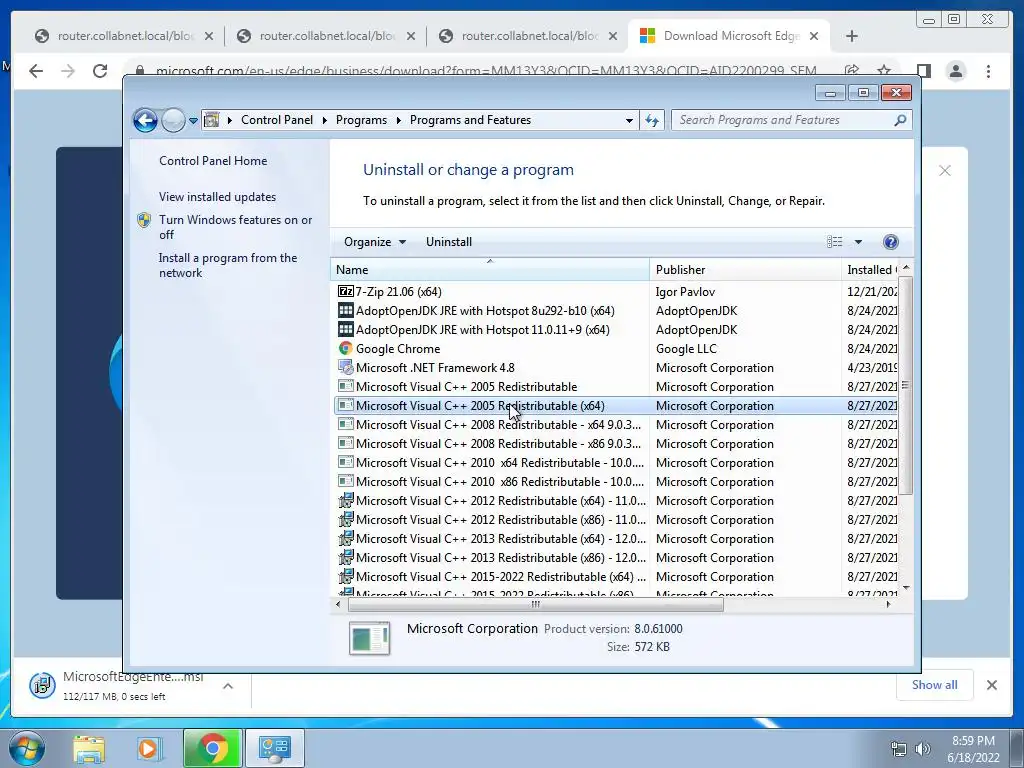Open Windows Explorer from taskbar
1024x768 pixels.
pyautogui.click(x=88, y=748)
